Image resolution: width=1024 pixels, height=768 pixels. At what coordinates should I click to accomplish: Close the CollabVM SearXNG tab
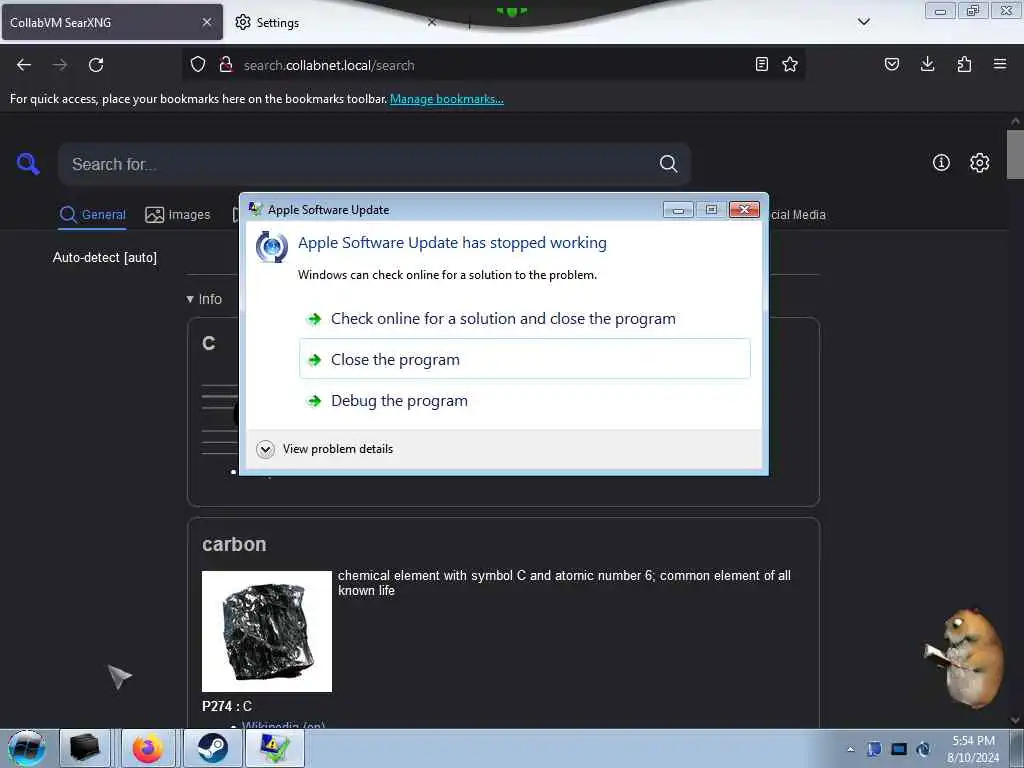coord(207,22)
